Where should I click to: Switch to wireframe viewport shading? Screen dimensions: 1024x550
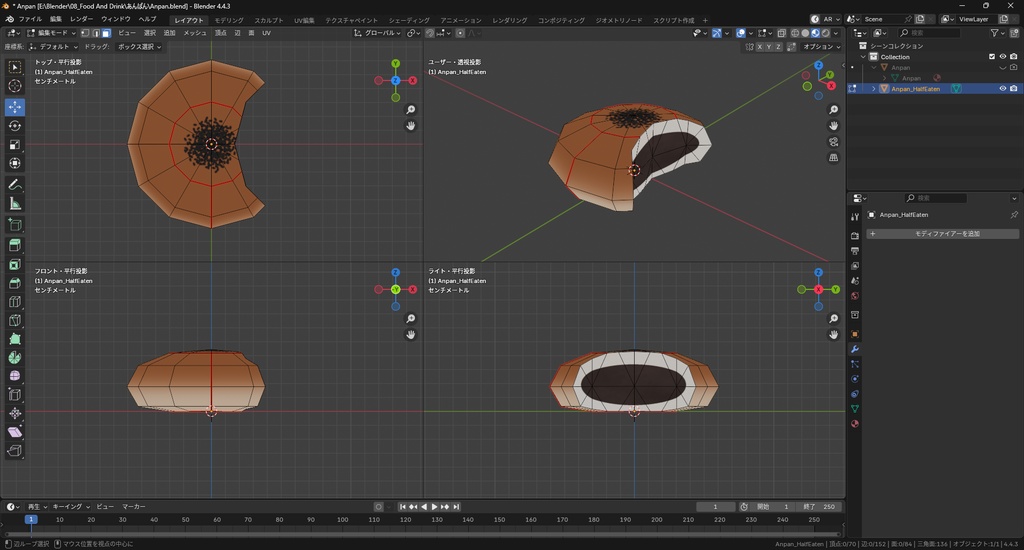[x=795, y=33]
